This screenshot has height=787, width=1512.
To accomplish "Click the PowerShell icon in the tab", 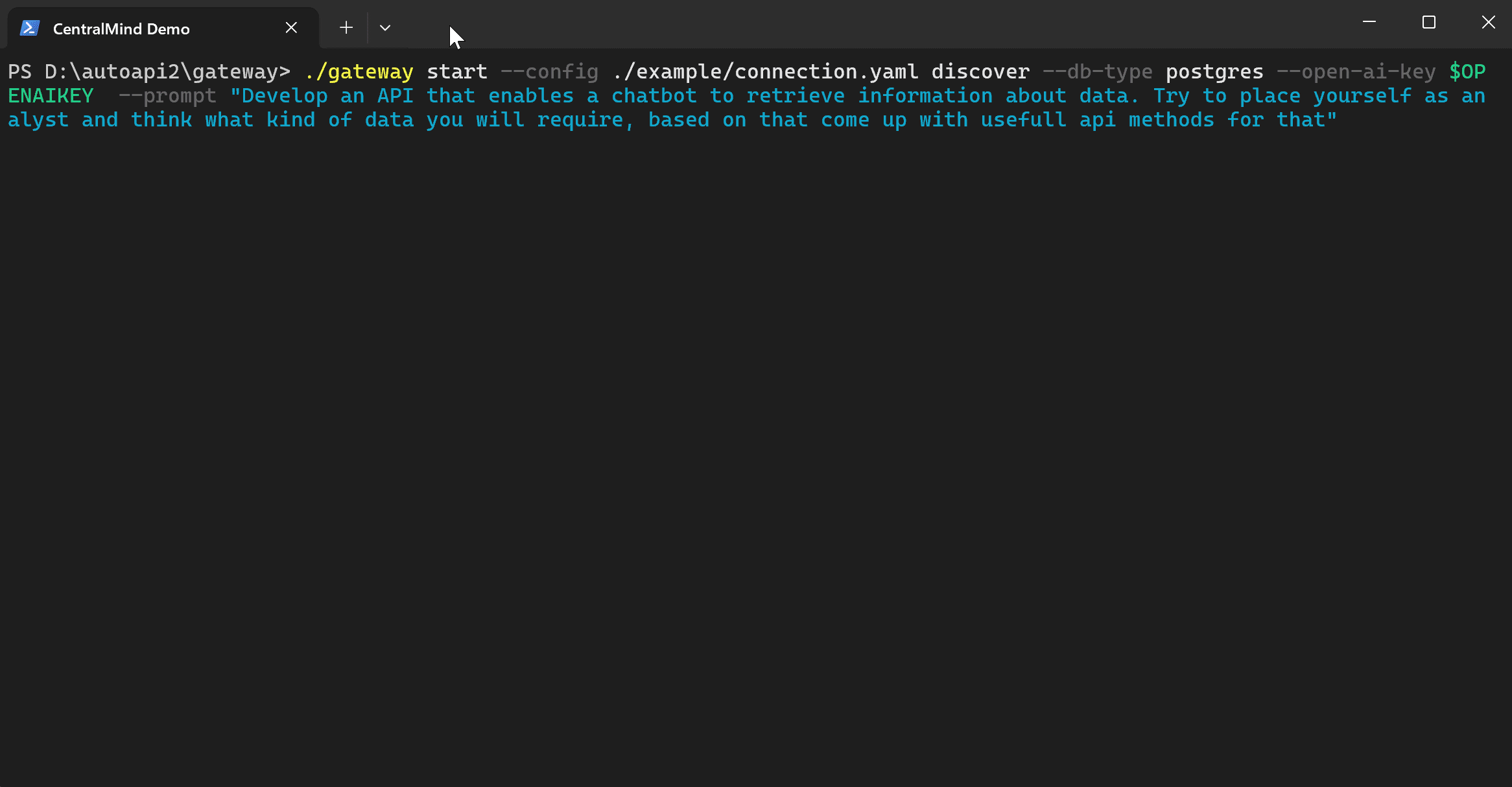I will [30, 28].
